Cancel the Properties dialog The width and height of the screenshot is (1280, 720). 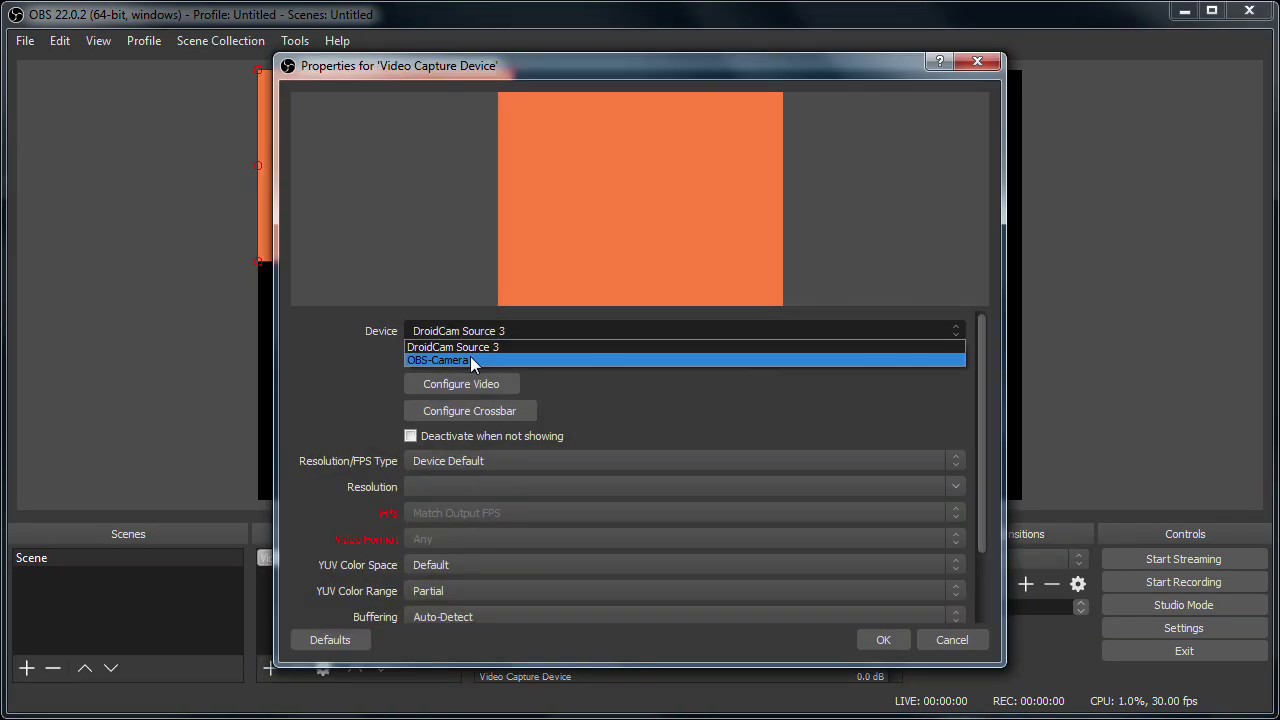click(x=952, y=640)
